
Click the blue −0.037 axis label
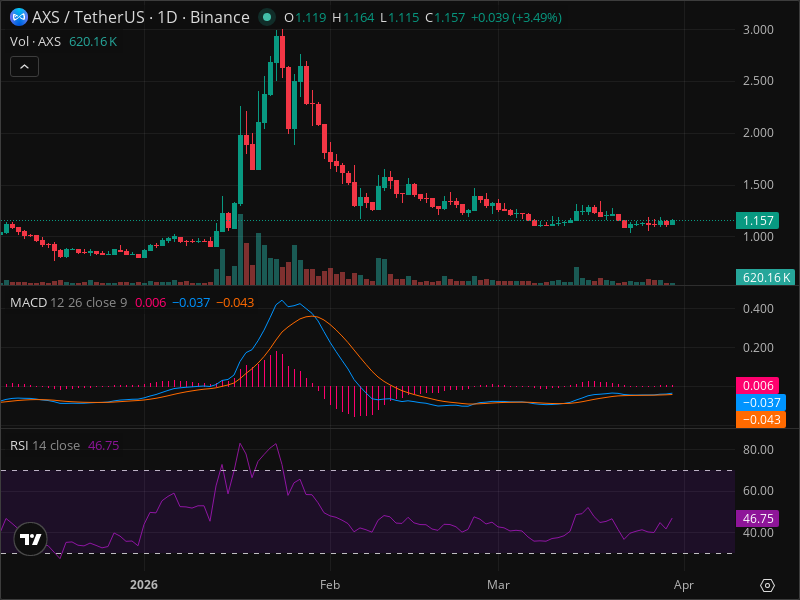click(x=761, y=403)
